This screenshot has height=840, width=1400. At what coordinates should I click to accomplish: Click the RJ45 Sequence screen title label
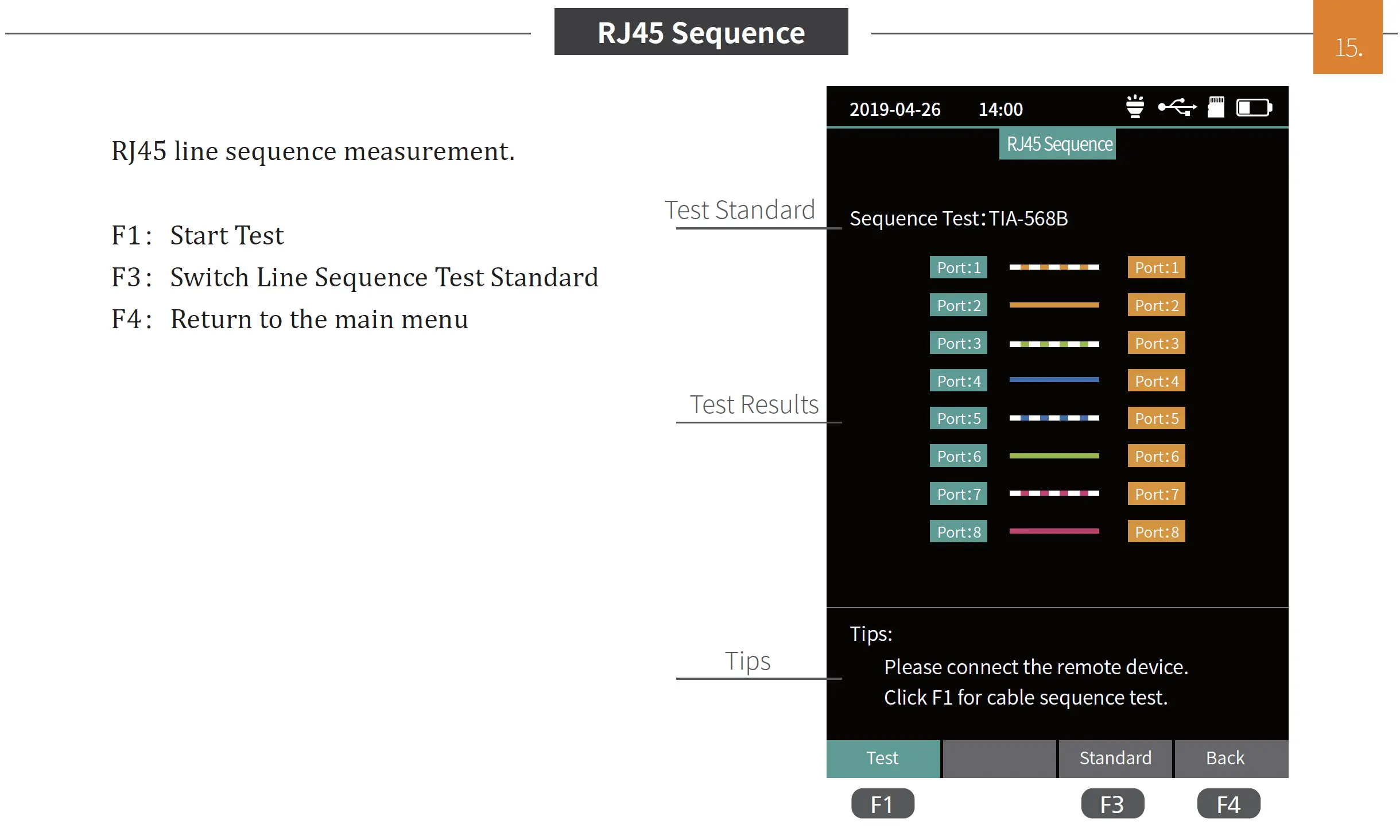1057,144
